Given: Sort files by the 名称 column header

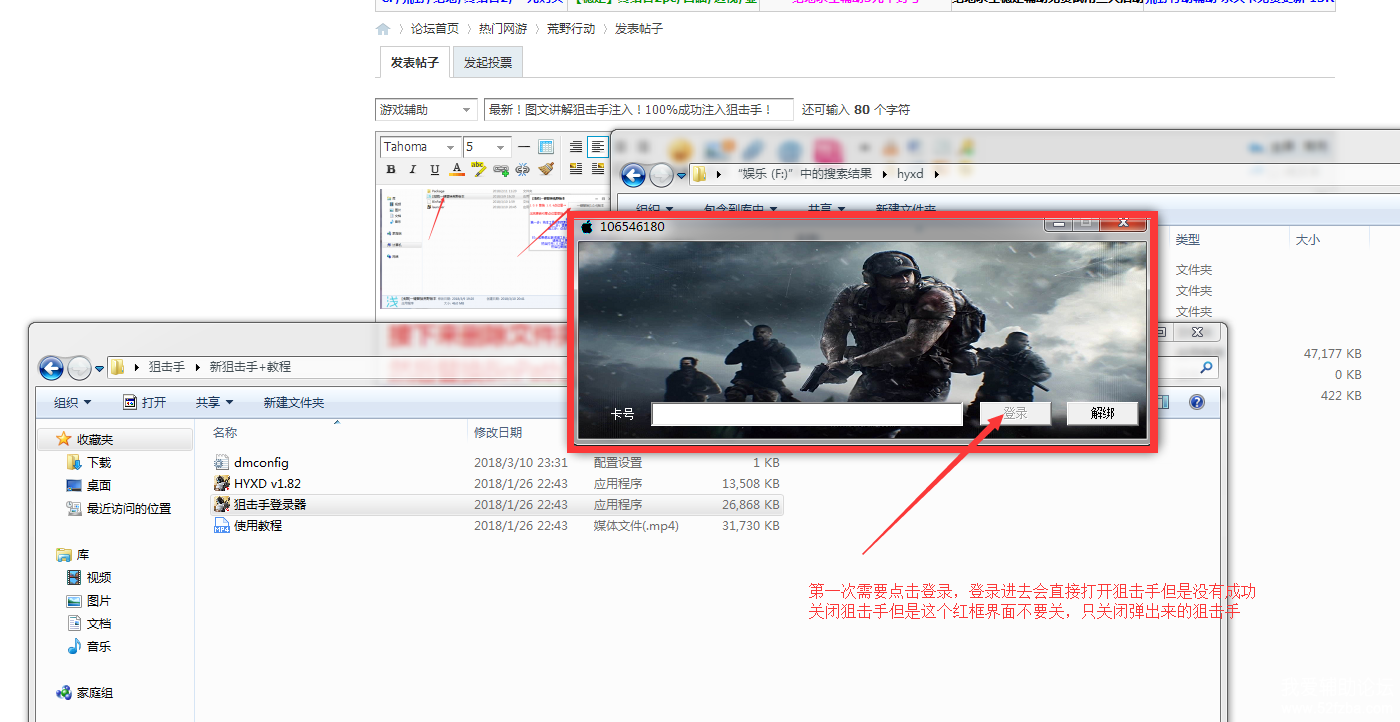Looking at the screenshot, I should point(225,433).
